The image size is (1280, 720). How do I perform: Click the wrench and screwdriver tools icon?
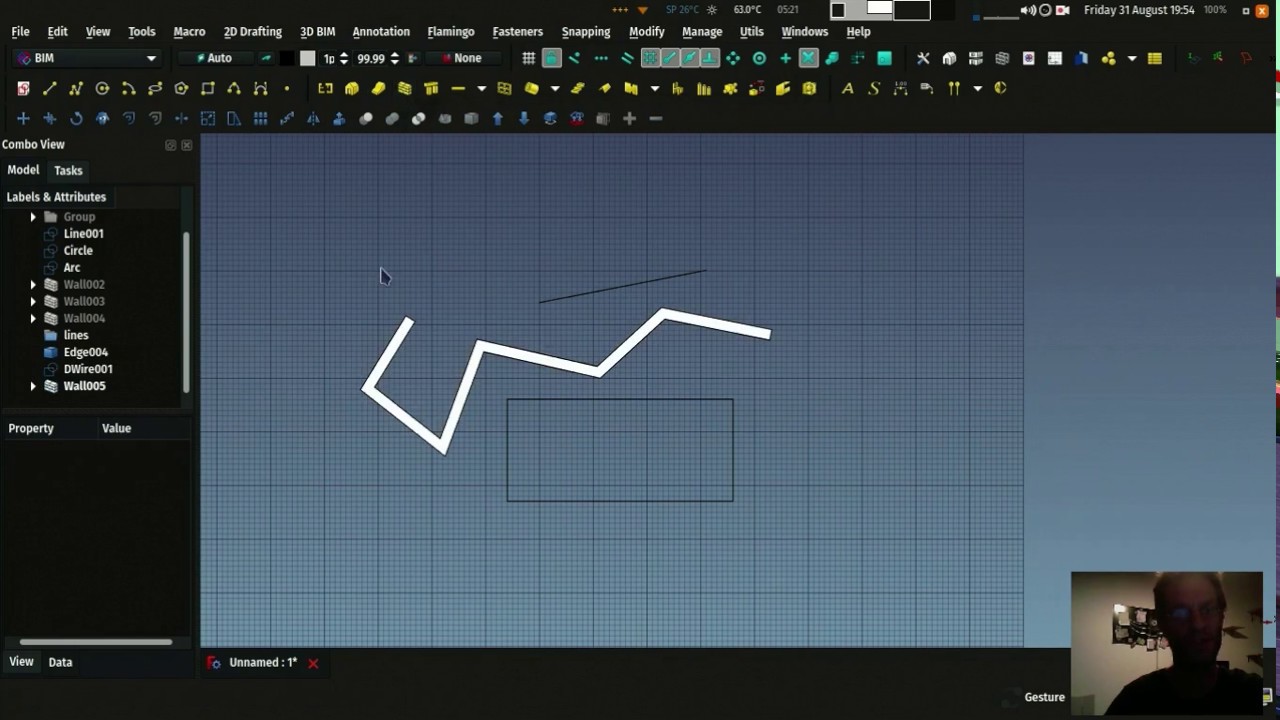(923, 59)
